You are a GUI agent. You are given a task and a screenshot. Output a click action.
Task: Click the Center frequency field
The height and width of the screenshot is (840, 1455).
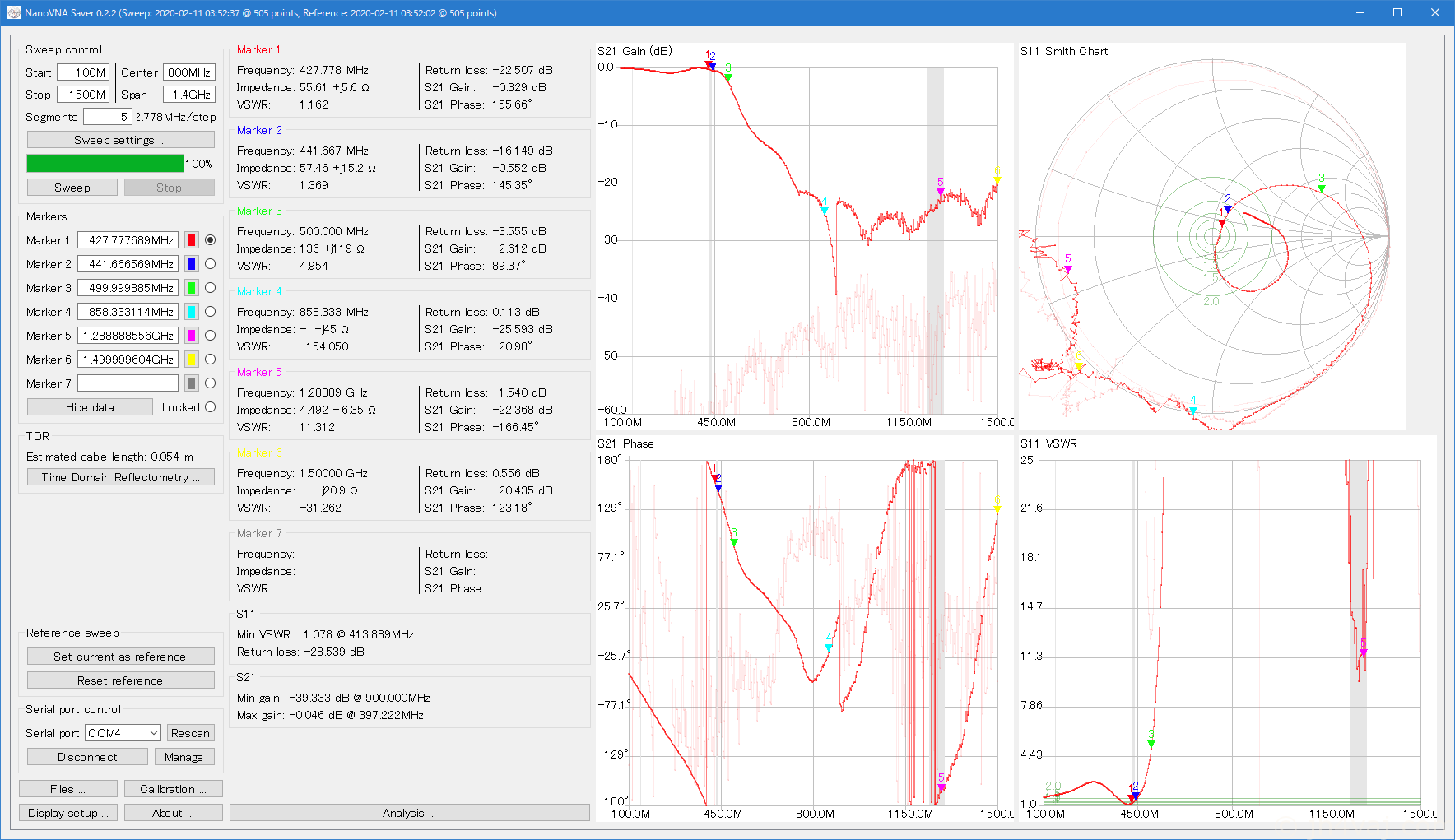click(x=189, y=72)
